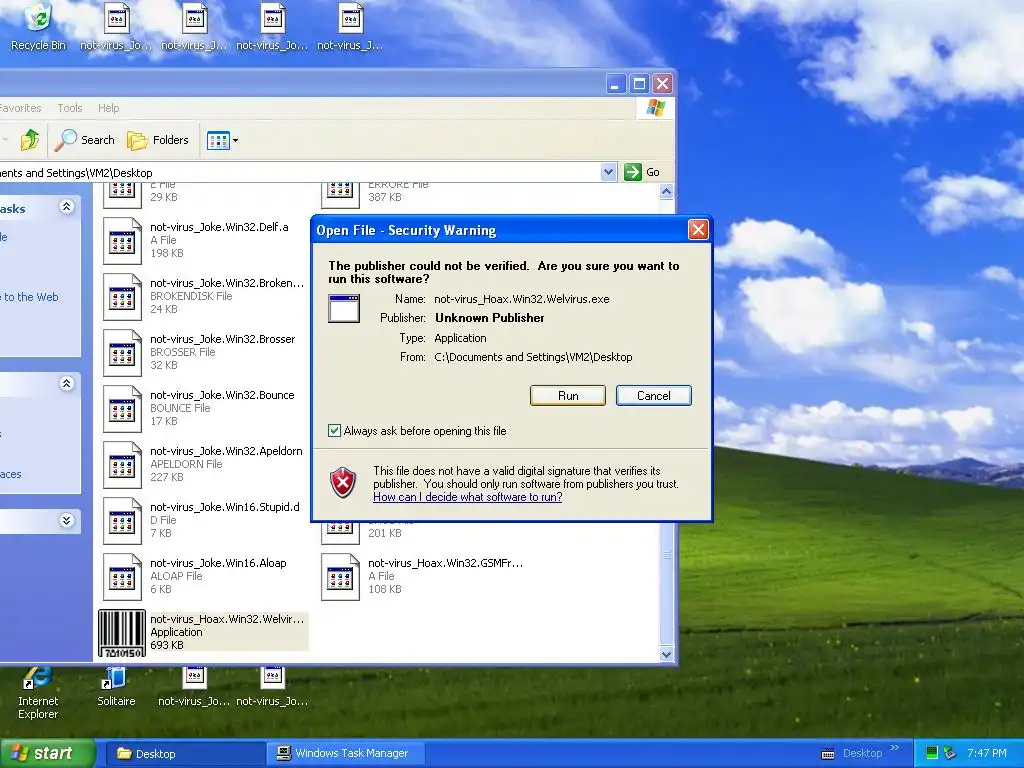The image size is (1024, 768).
Task: Click the second system tray icon
Action: (950, 754)
